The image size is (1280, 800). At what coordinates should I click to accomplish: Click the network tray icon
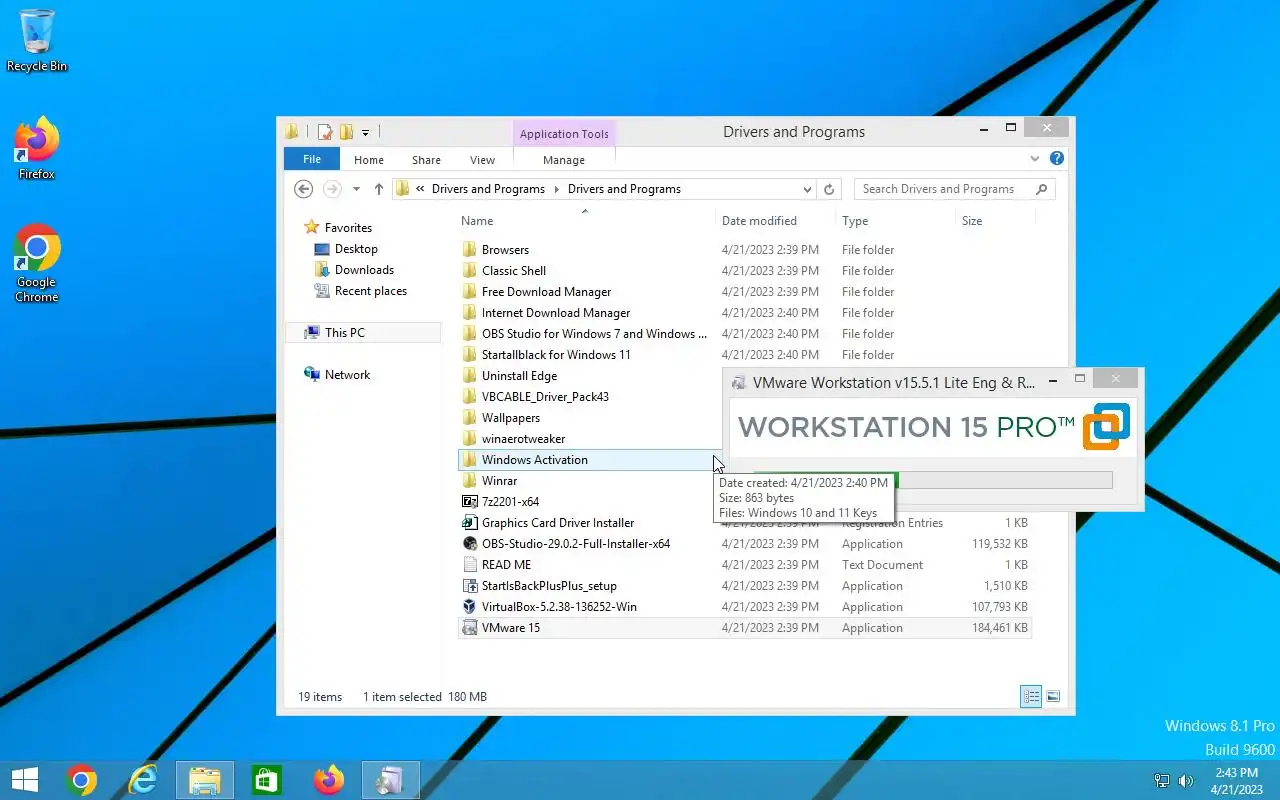1162,781
